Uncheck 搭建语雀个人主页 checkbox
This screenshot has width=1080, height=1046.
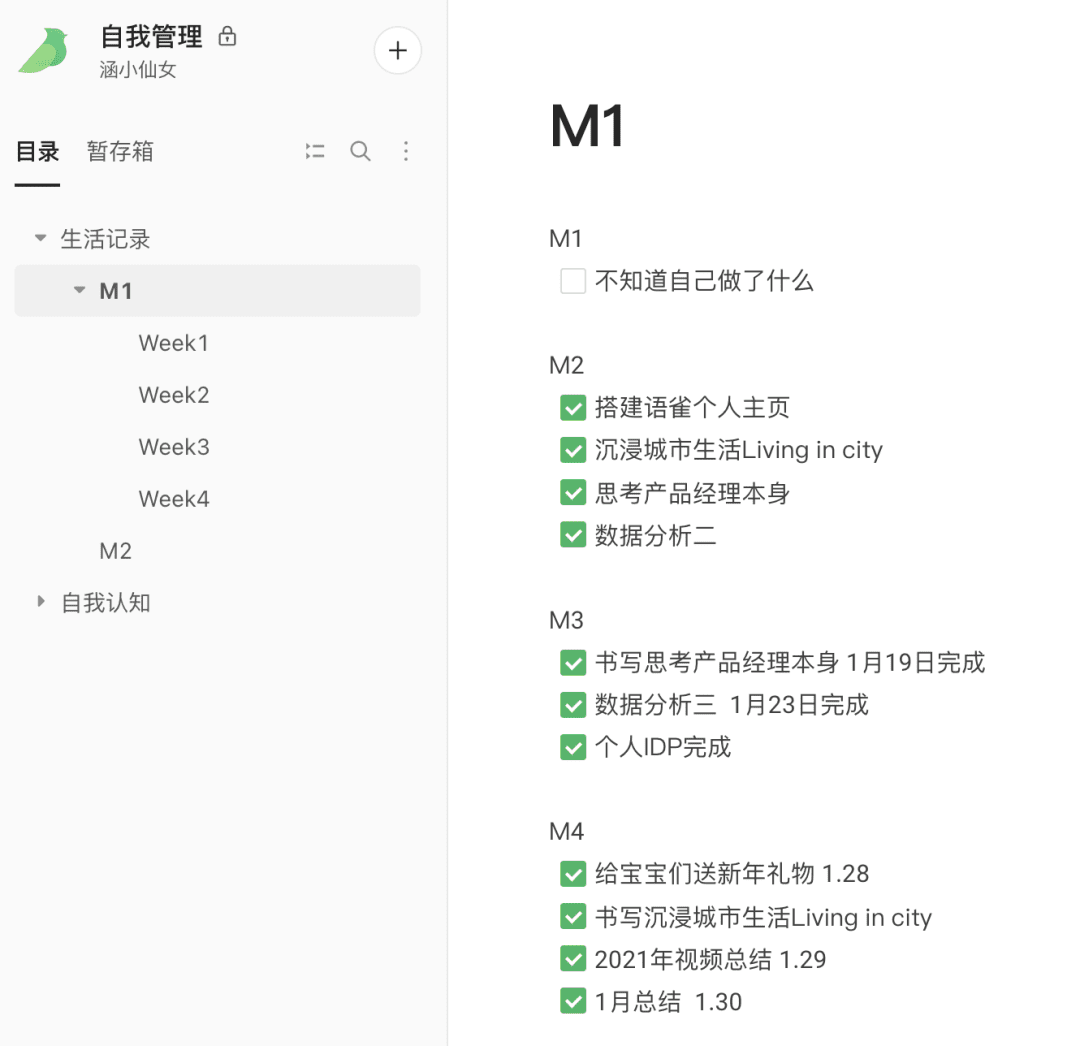point(573,408)
